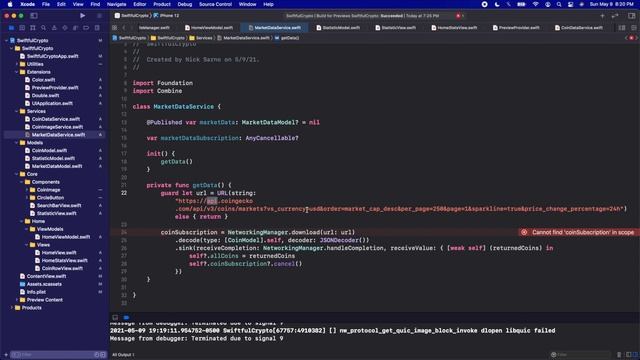The image size is (640, 360).
Task: Collapse the Models folder
Action: tap(17, 142)
